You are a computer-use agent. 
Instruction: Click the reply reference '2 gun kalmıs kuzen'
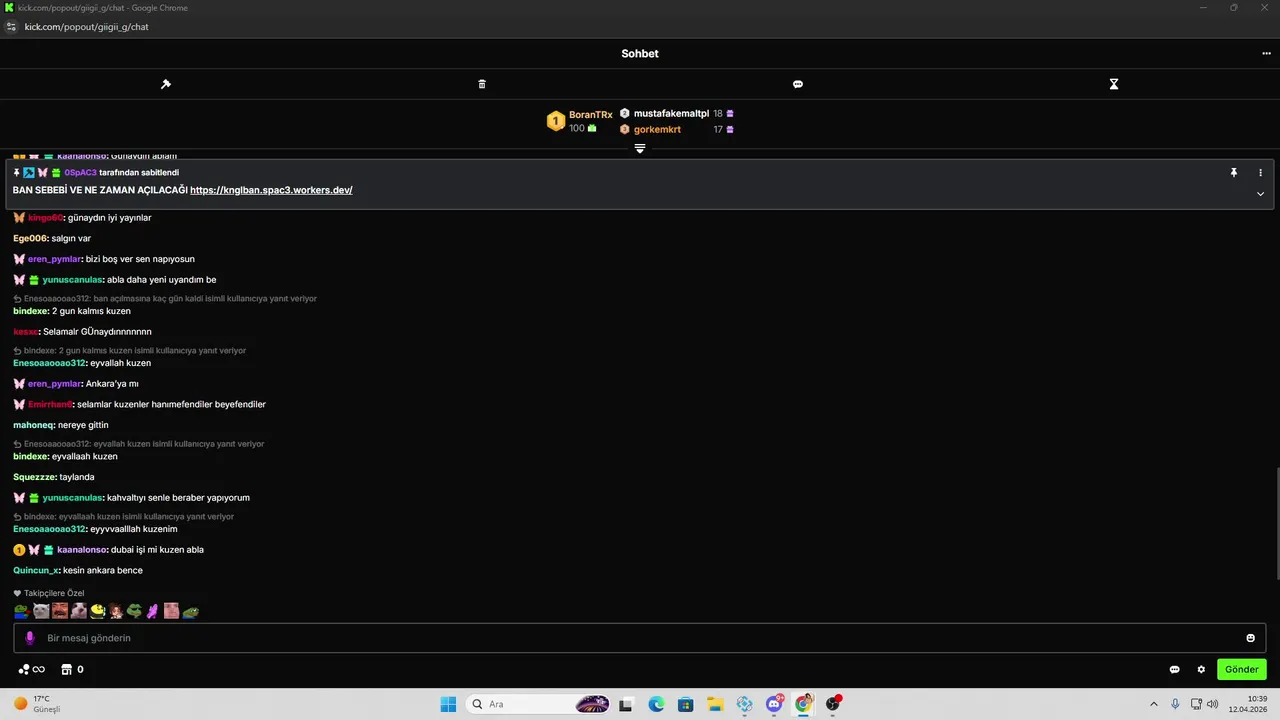[129, 351]
